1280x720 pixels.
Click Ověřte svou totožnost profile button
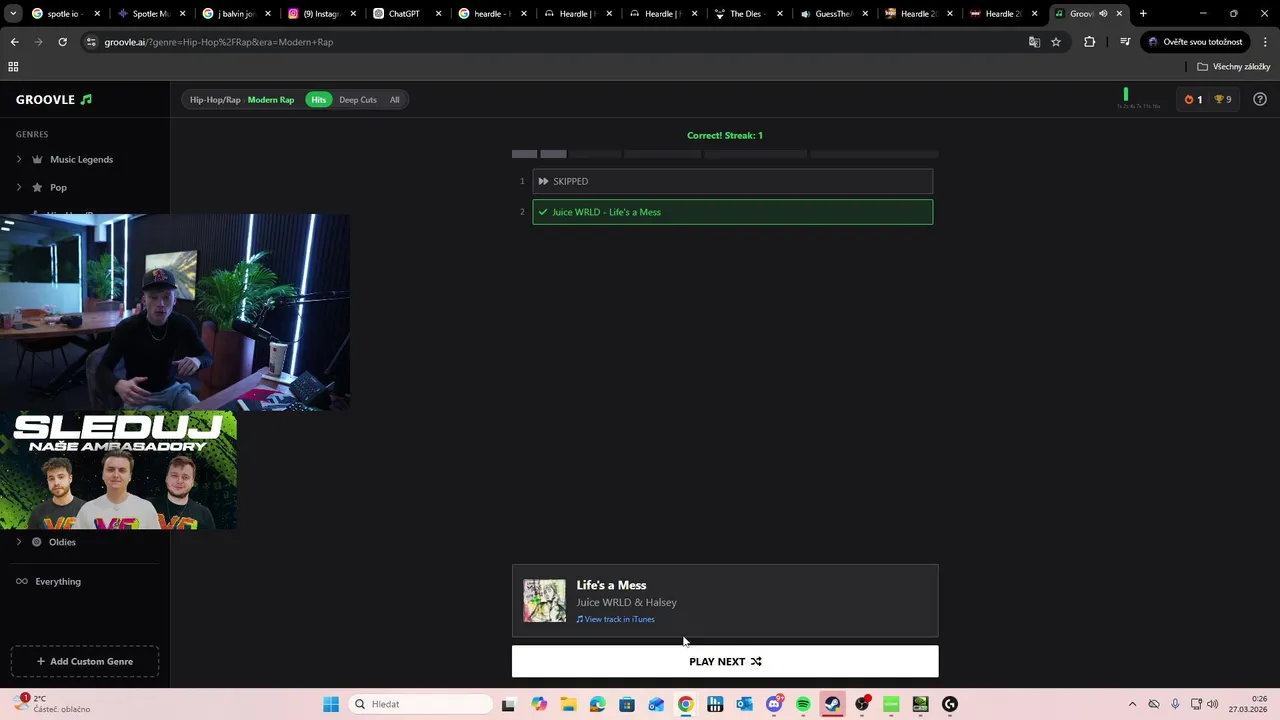tap(1195, 42)
